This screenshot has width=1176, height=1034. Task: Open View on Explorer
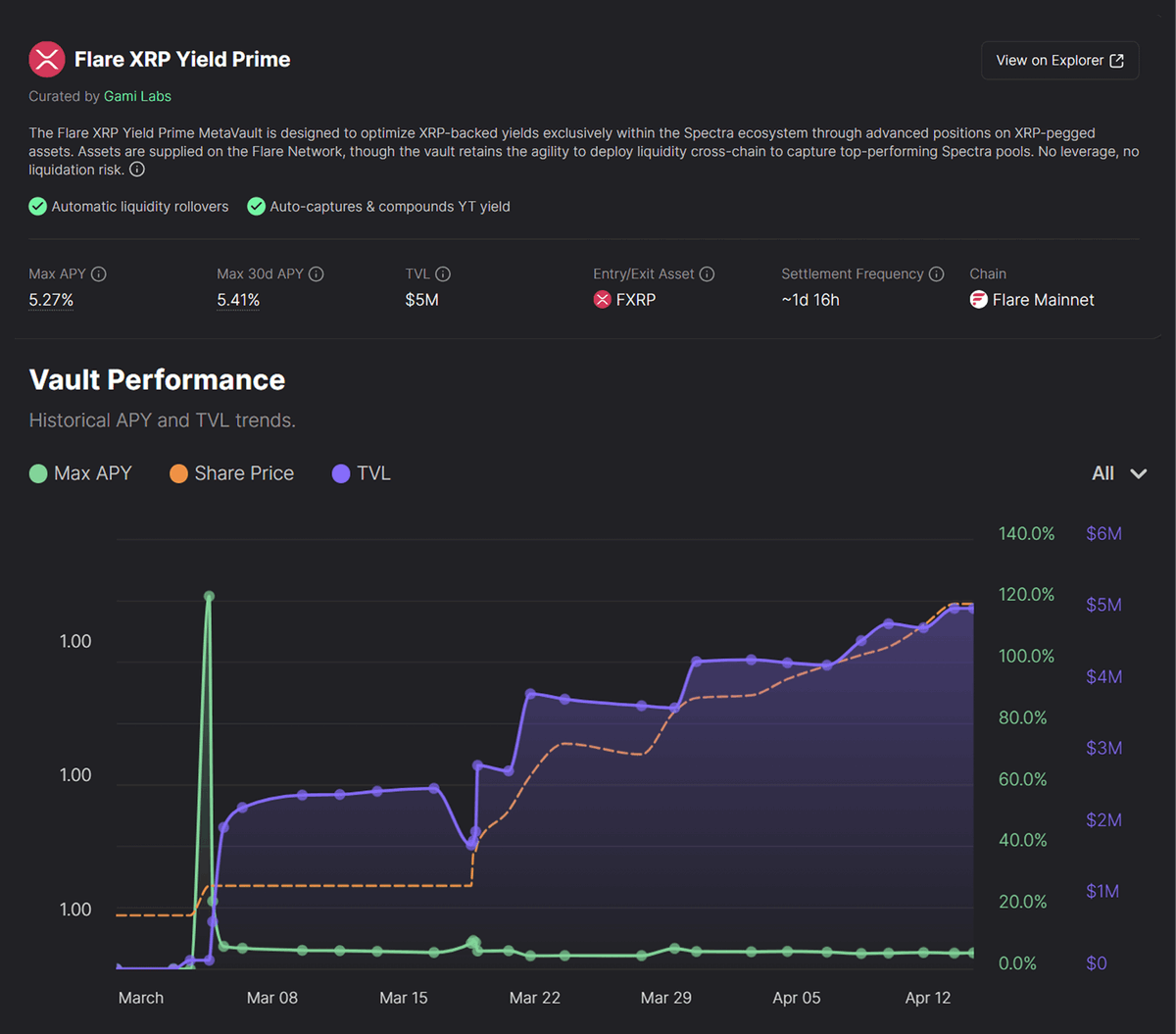click(1059, 61)
